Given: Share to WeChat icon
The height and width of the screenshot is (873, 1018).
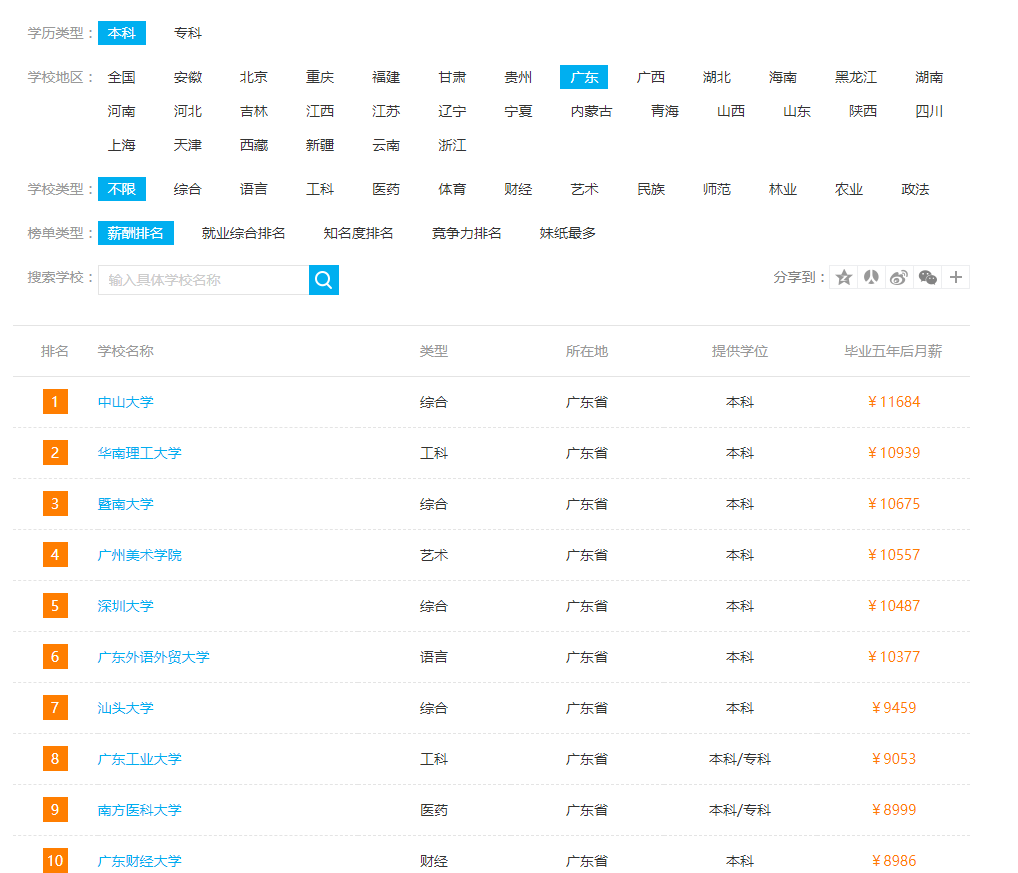Looking at the screenshot, I should [x=927, y=277].
